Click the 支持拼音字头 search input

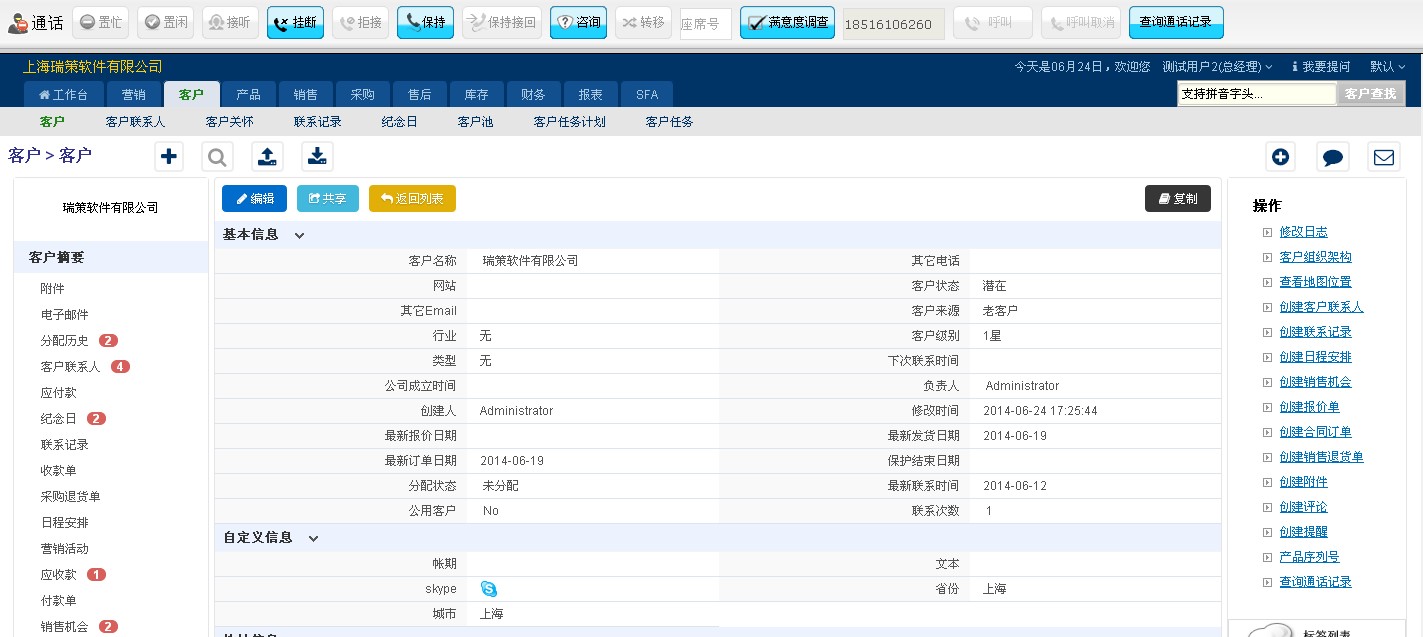(1257, 94)
